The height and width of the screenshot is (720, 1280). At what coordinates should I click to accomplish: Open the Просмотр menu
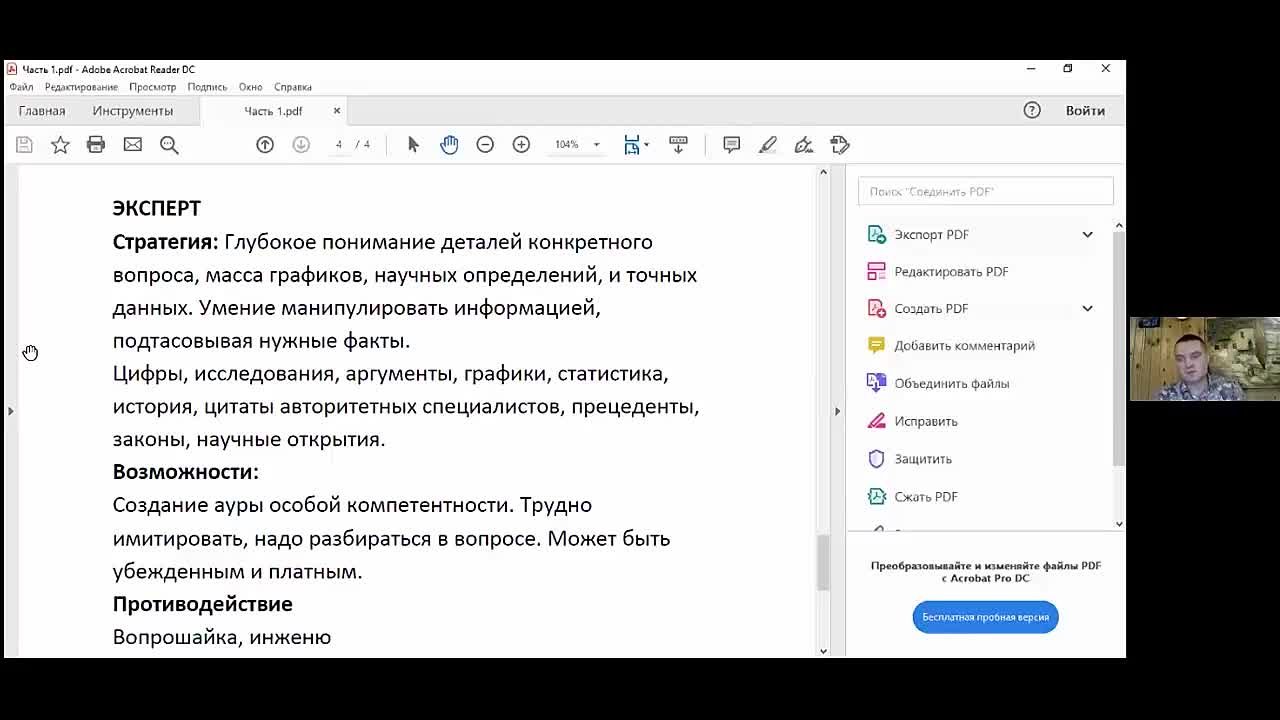[x=152, y=87]
